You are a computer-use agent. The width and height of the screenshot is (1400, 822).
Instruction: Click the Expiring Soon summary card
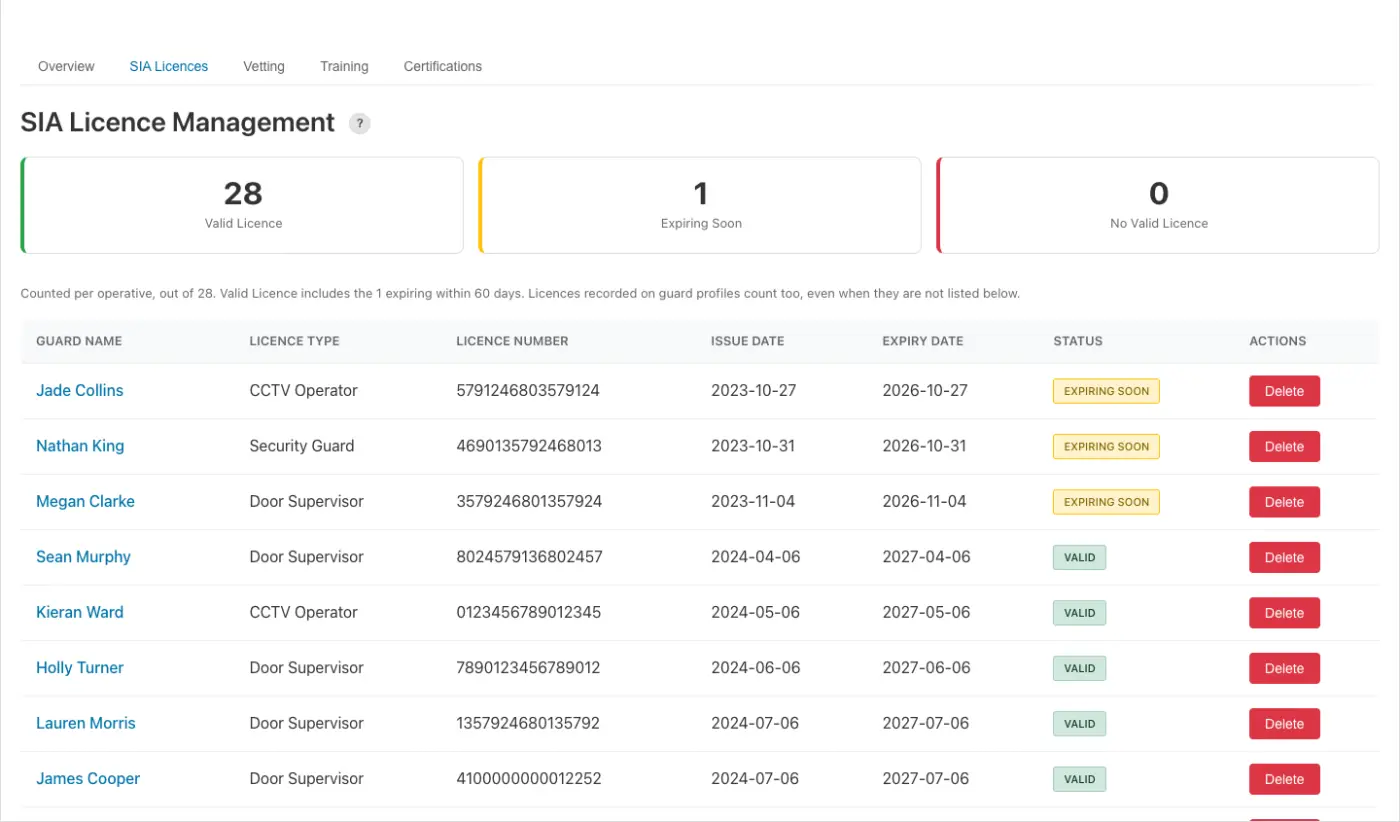pyautogui.click(x=700, y=205)
